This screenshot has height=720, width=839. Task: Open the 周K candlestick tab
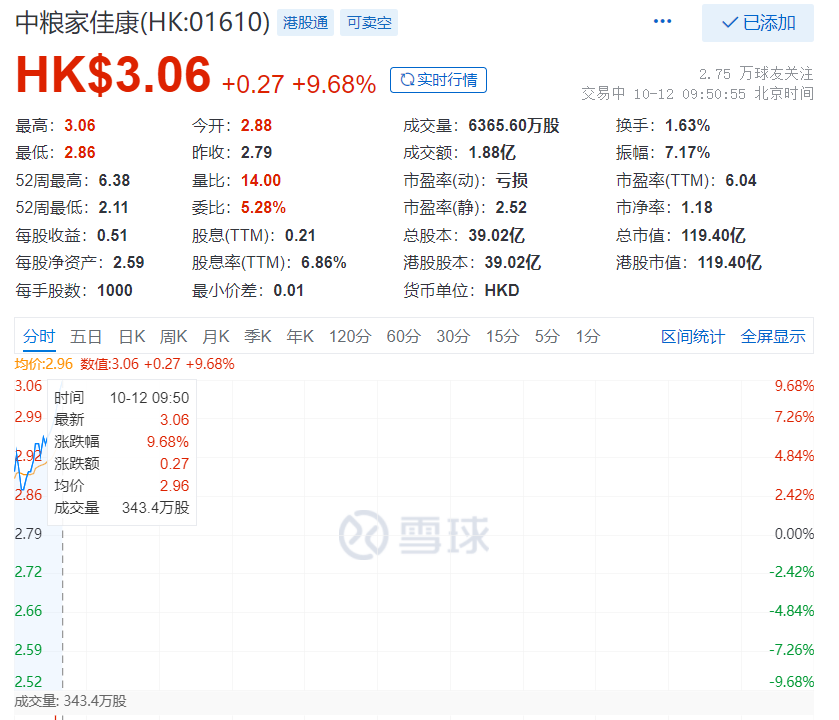click(x=174, y=336)
